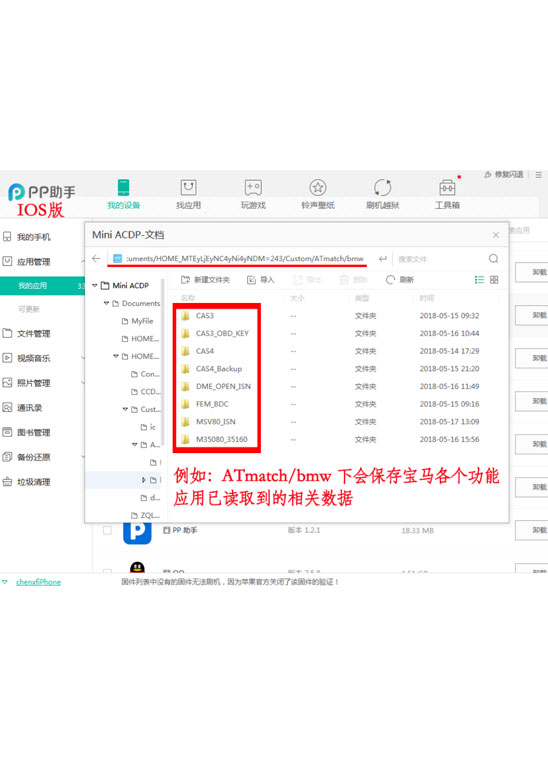Click 修复闪退 at the top right
Image resolution: width=548 pixels, height=777 pixels.
[x=503, y=174]
